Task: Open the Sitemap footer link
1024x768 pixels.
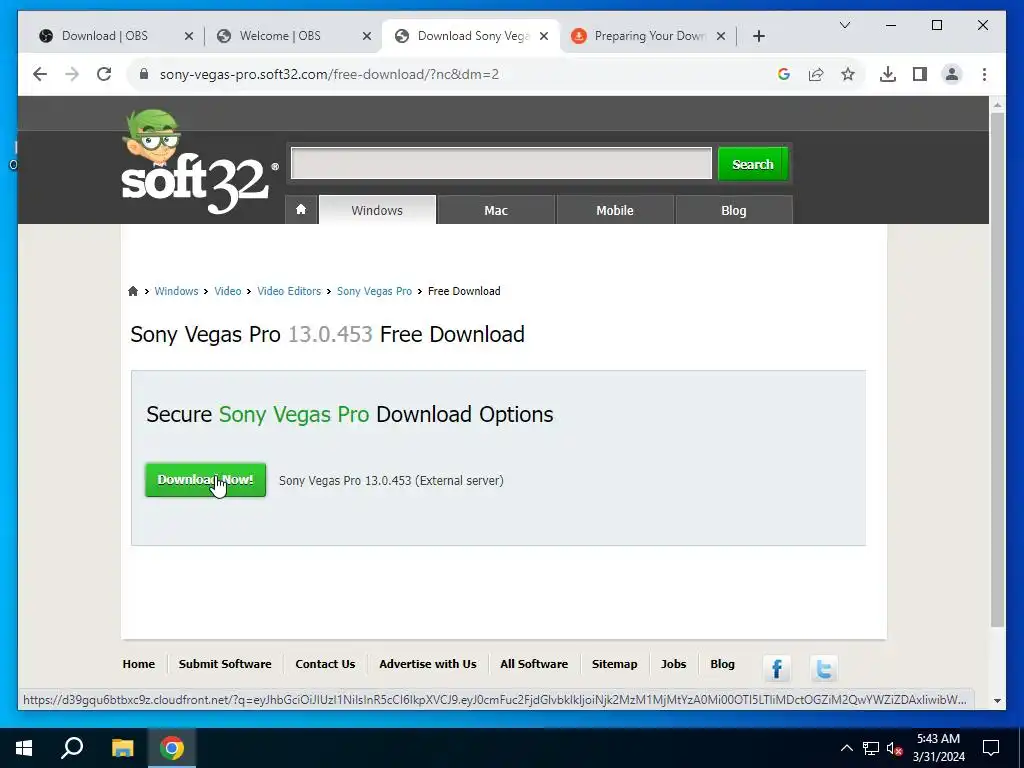Action: 615,664
